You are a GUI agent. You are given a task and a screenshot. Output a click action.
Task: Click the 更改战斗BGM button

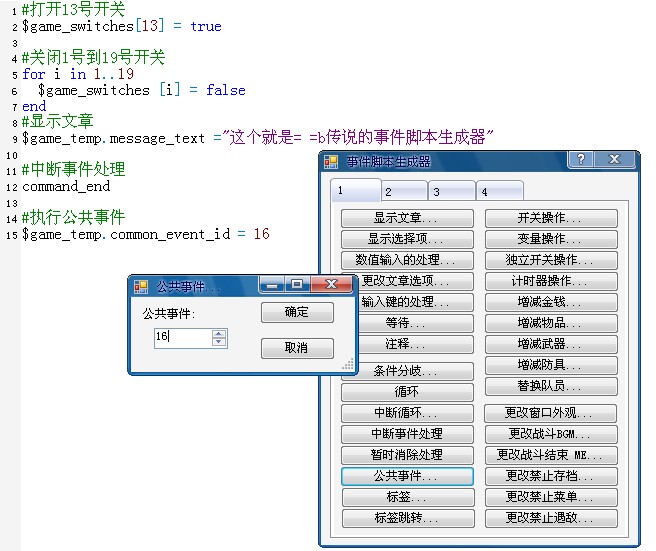[551, 434]
